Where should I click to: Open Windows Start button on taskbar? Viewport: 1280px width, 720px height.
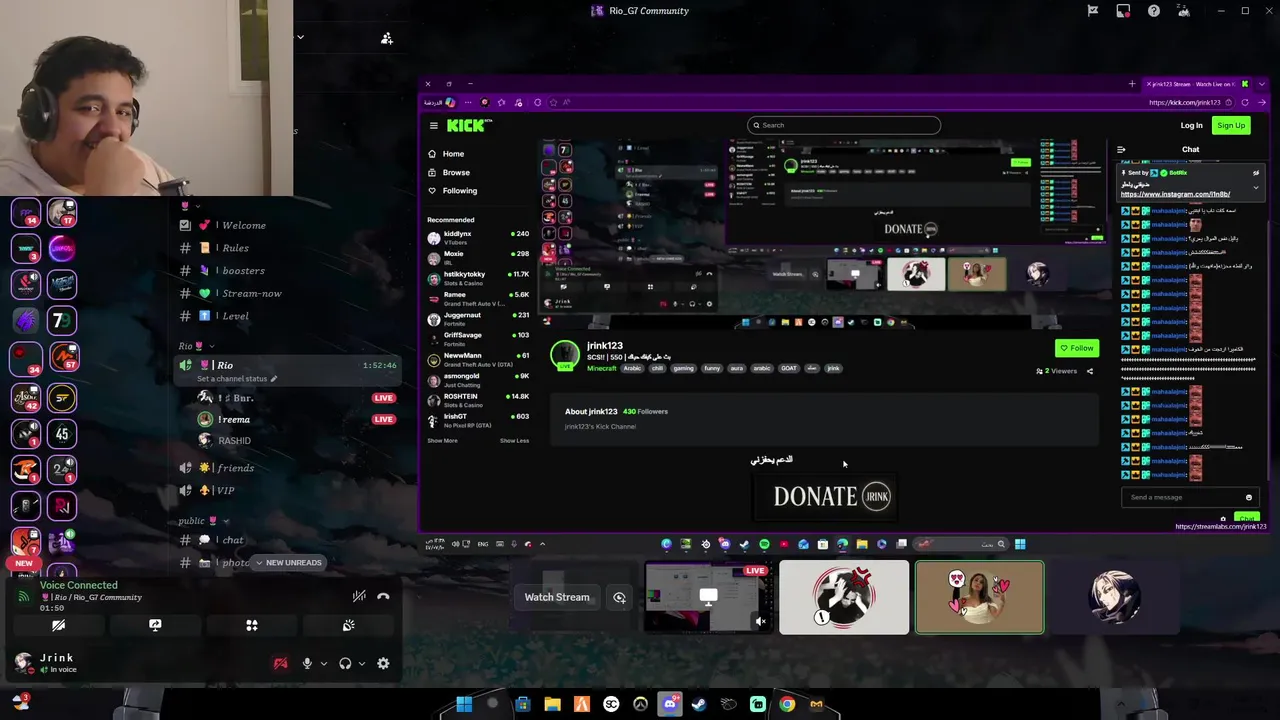(464, 704)
